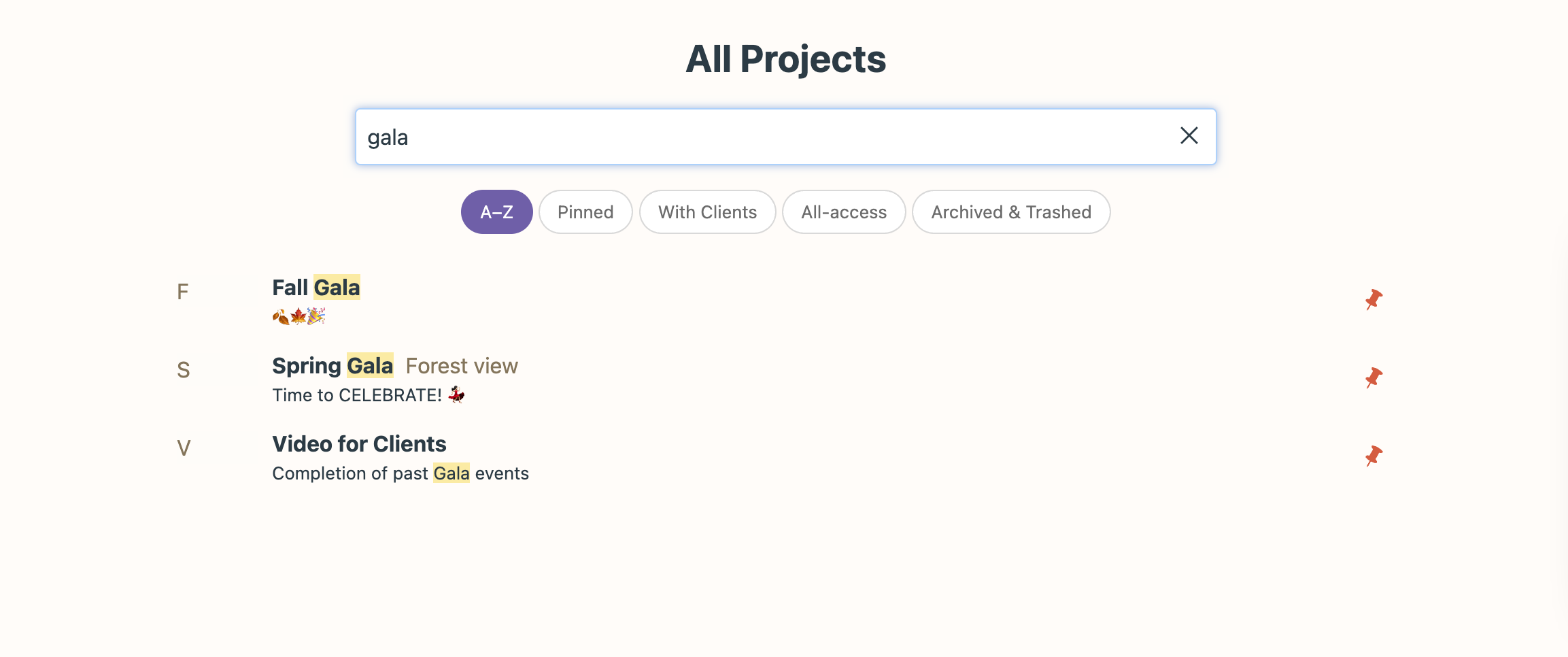This screenshot has width=1568, height=657.
Task: Click the letter V section marker
Action: pyautogui.click(x=184, y=448)
